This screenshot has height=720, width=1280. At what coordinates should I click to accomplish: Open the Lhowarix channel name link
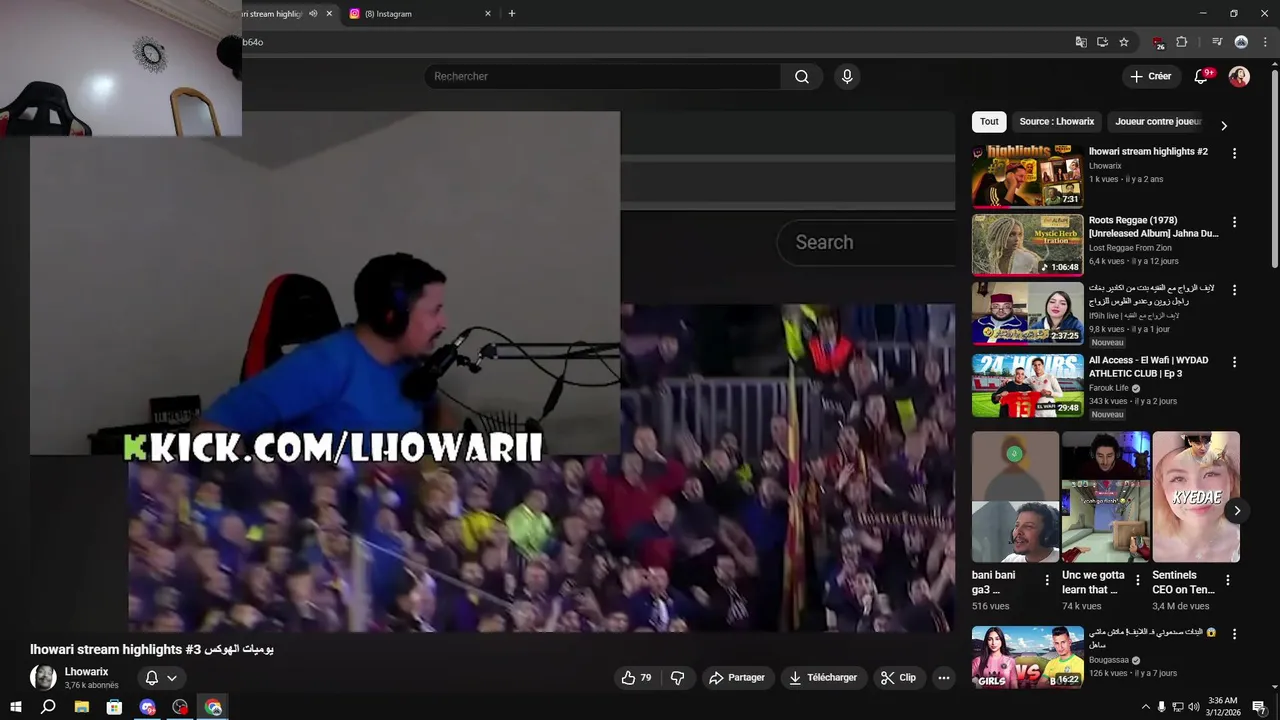(x=86, y=672)
